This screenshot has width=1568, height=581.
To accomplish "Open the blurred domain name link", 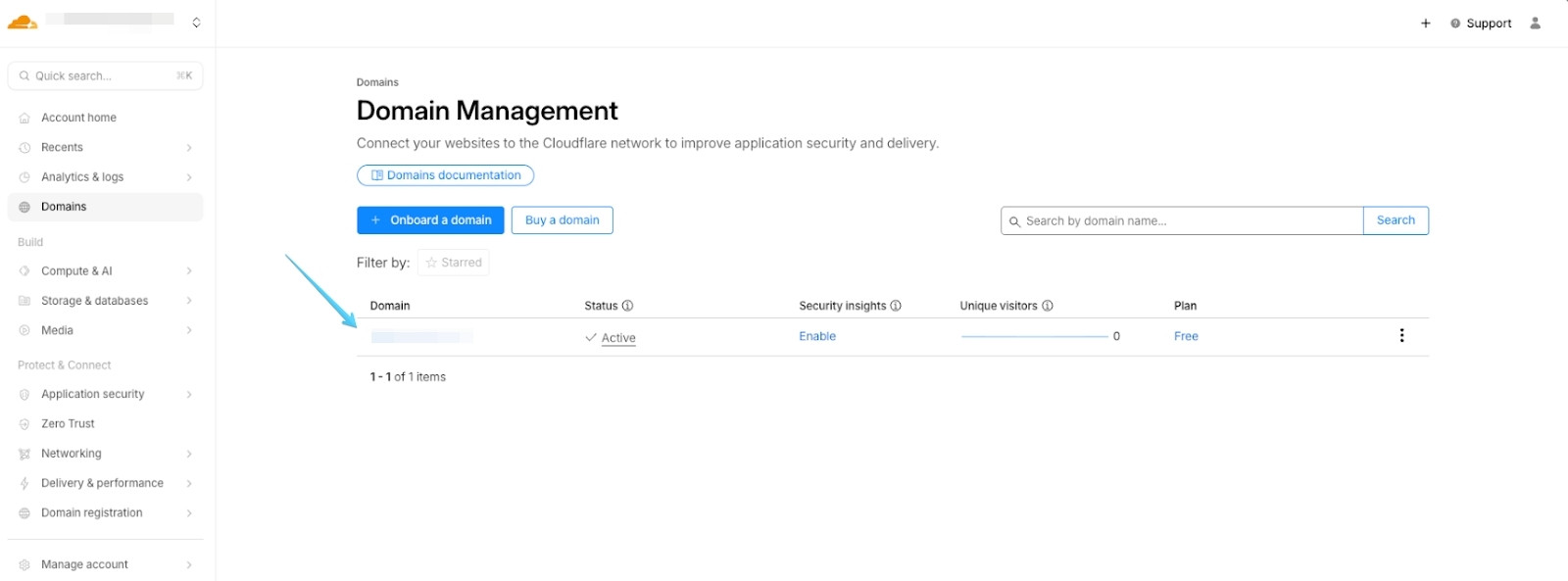I will pyautogui.click(x=421, y=337).
